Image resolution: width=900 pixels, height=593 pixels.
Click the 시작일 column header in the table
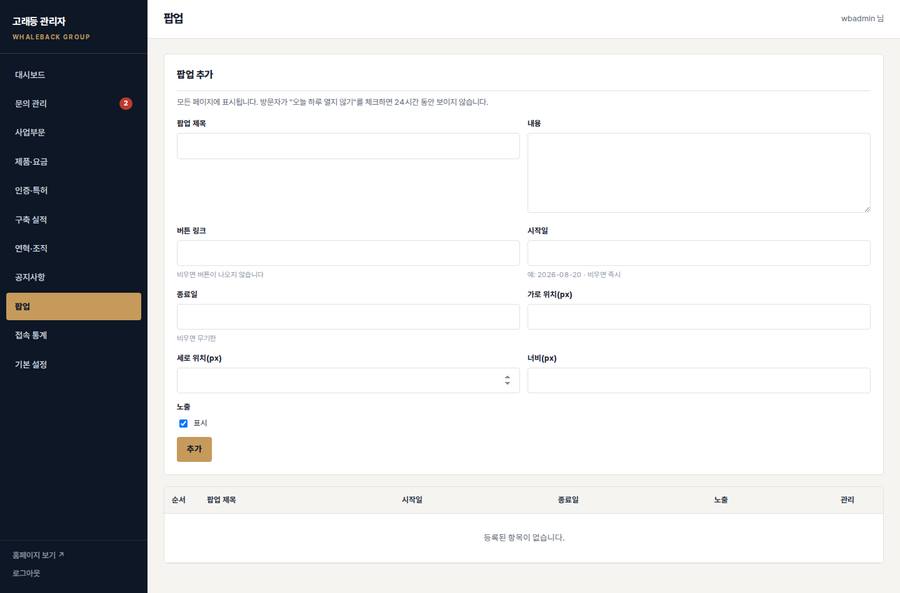point(412,500)
